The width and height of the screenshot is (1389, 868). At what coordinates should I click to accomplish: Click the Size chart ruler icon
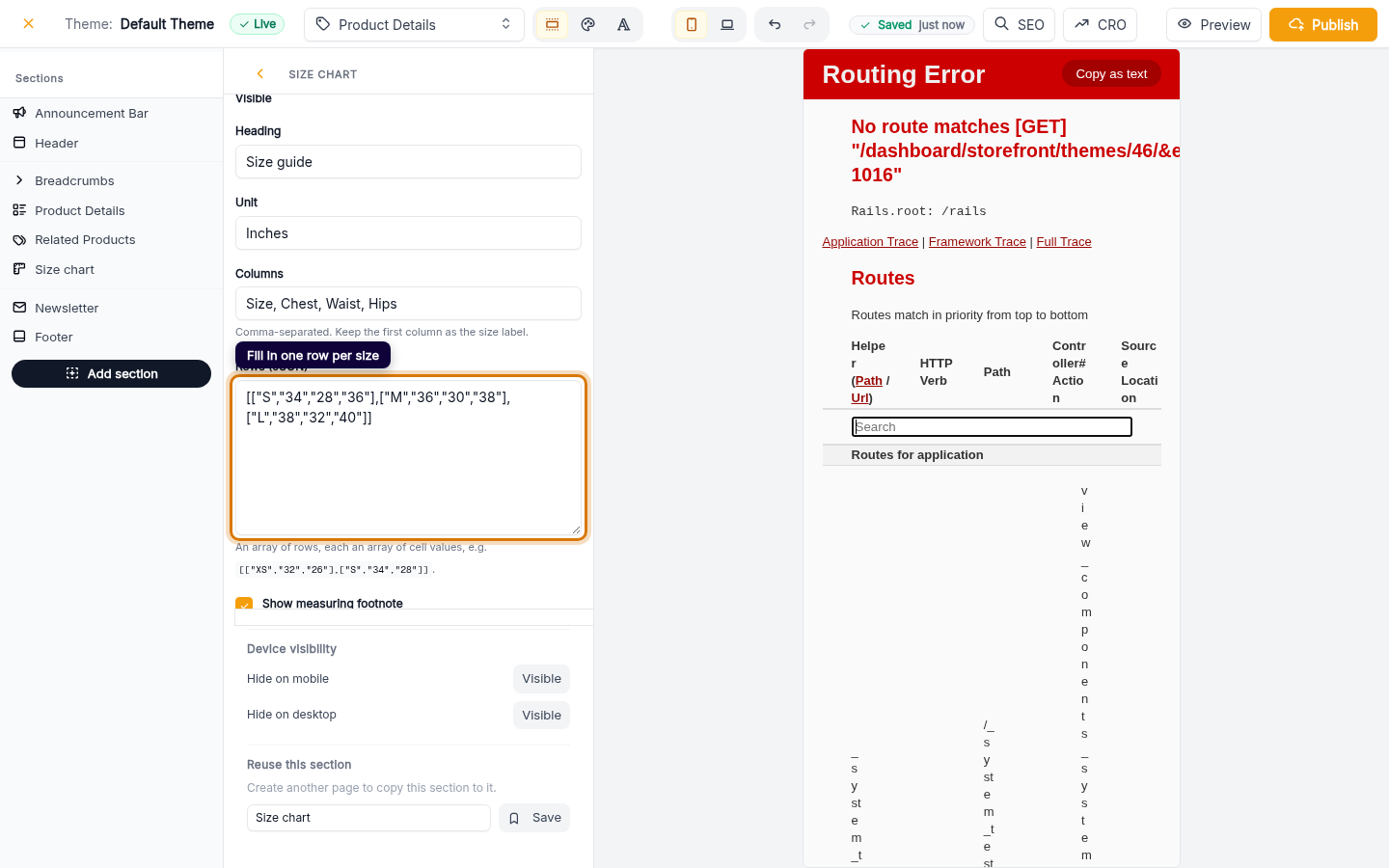click(19, 269)
